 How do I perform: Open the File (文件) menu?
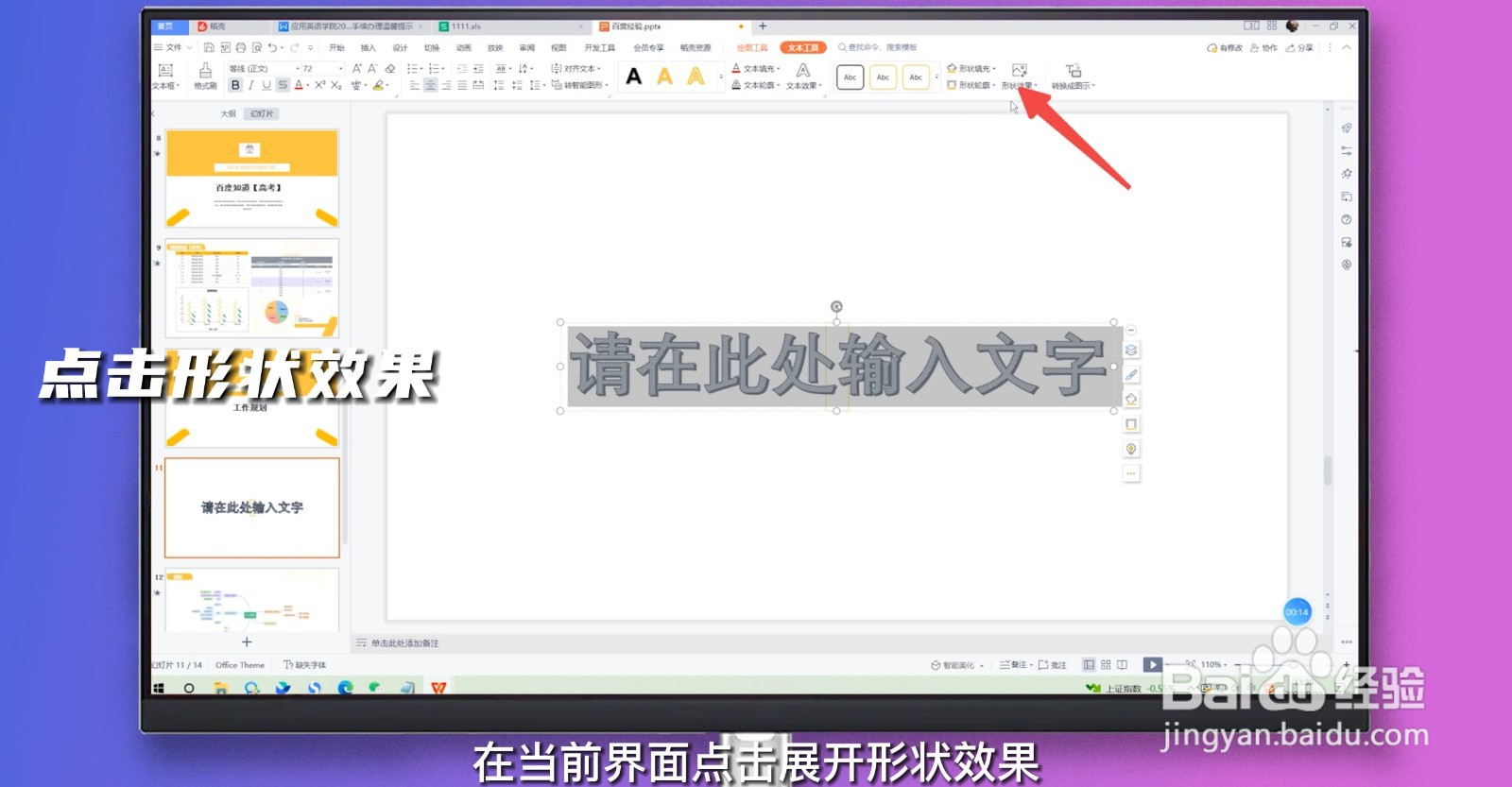[x=173, y=47]
